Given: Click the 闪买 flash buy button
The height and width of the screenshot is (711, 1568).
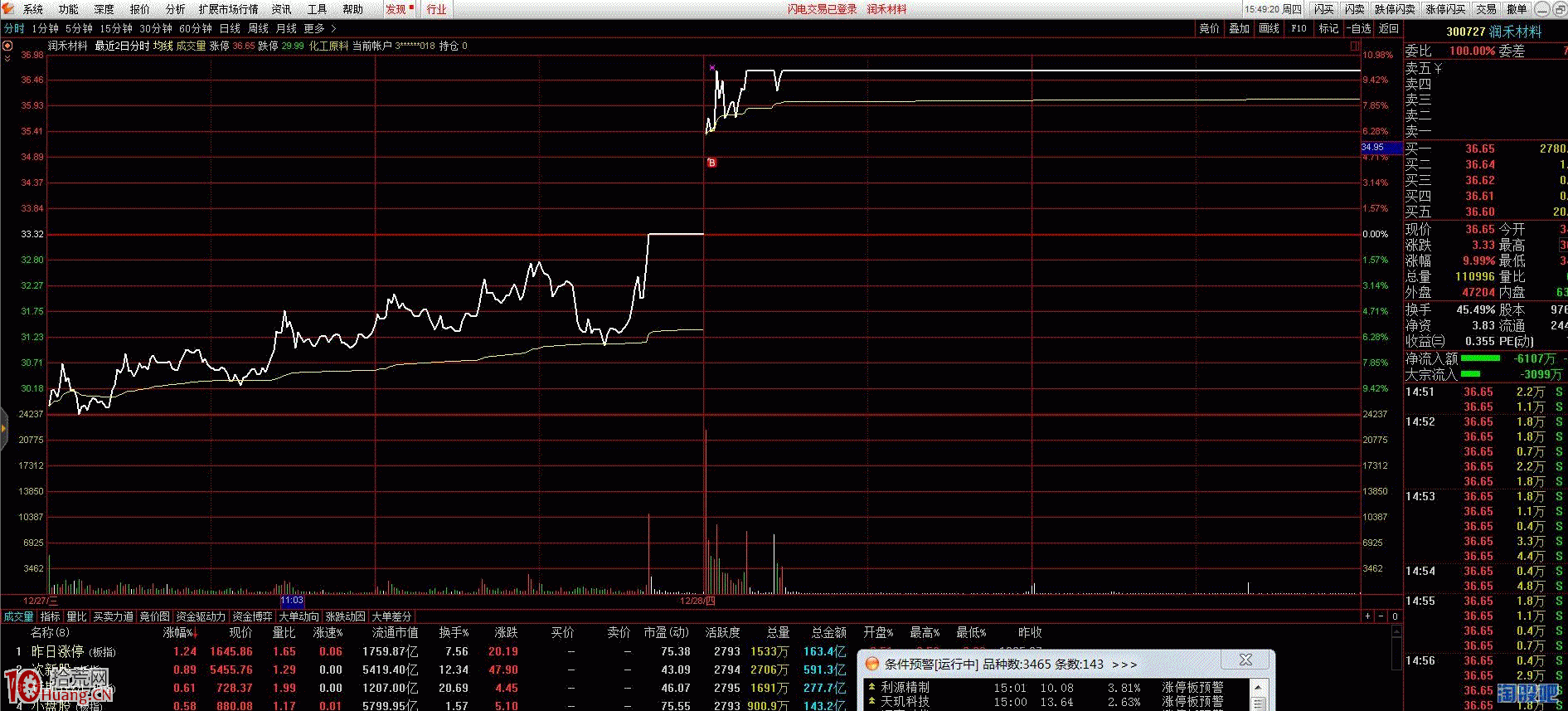Looking at the screenshot, I should [1323, 9].
